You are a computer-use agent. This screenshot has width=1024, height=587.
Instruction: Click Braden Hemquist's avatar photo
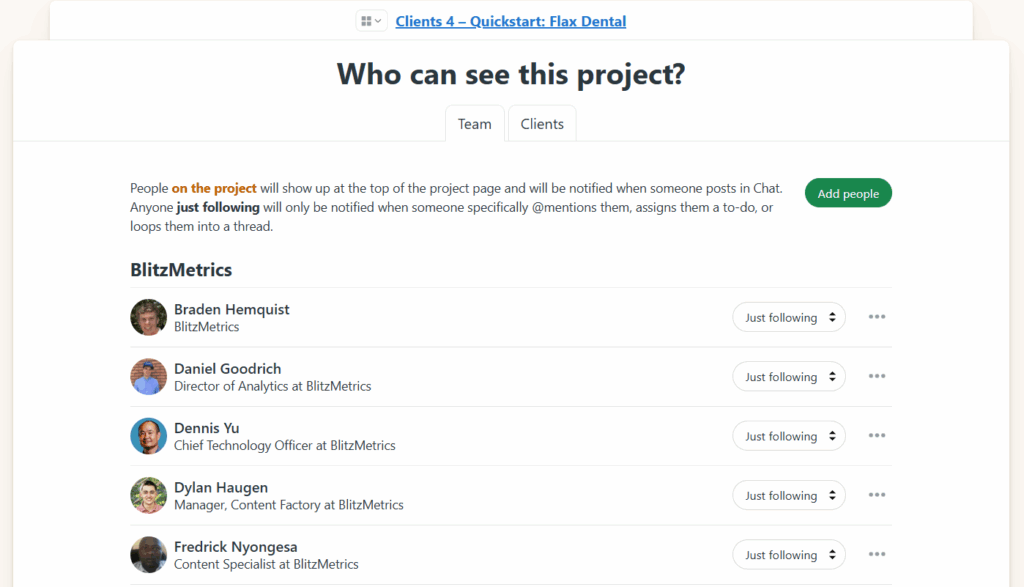[148, 317]
